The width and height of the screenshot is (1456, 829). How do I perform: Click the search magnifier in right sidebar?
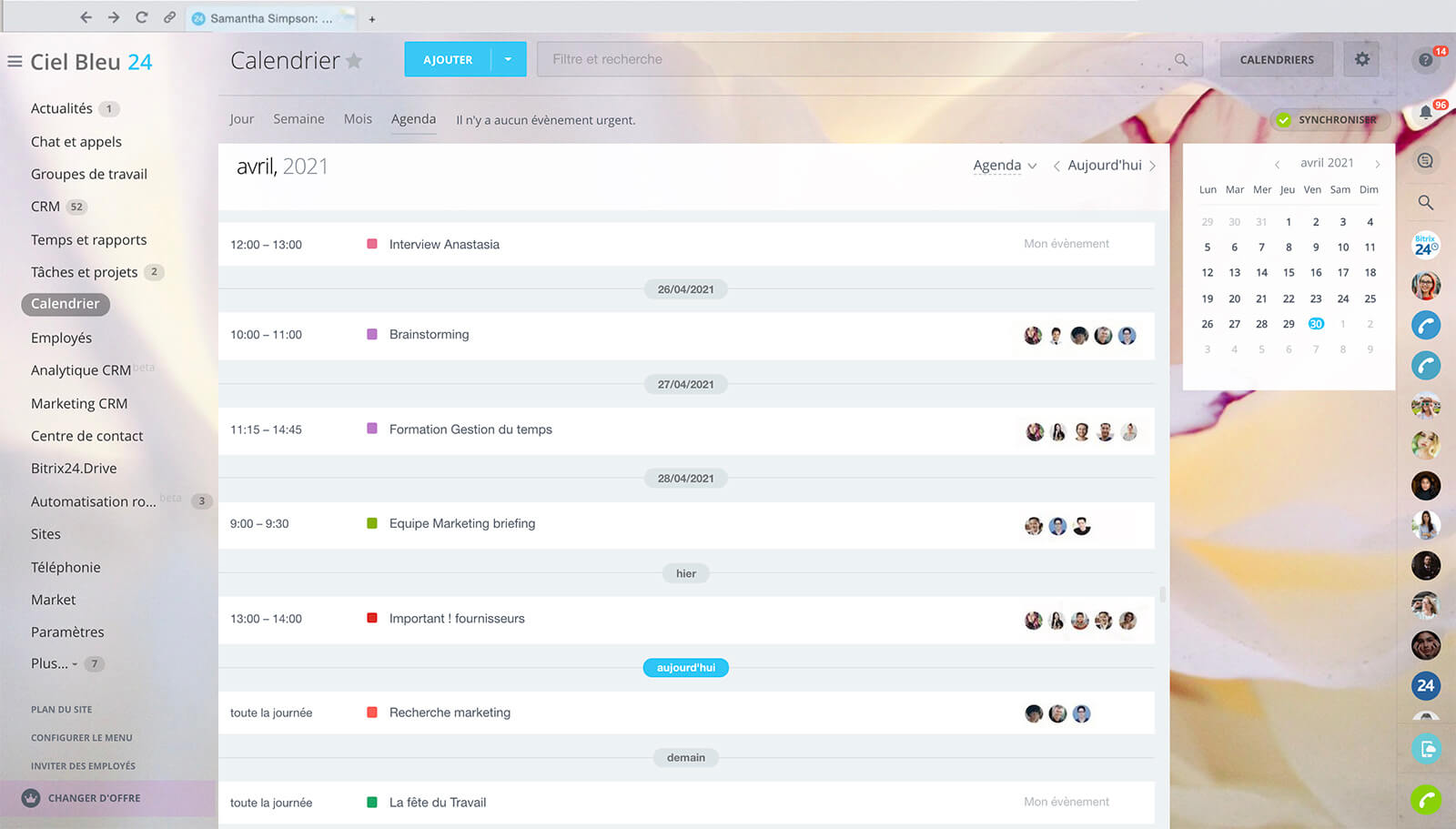1425,202
